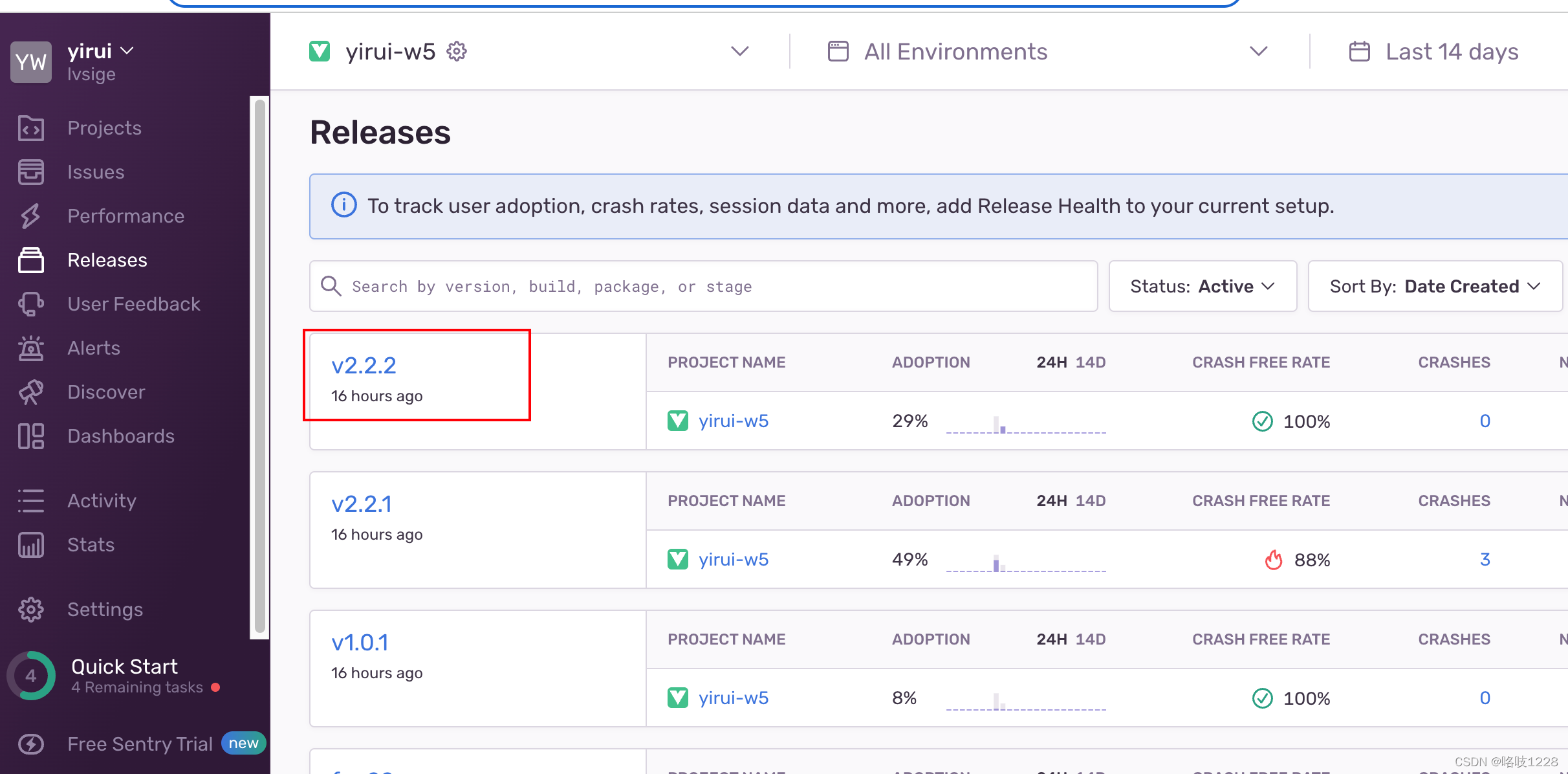Image resolution: width=1568 pixels, height=774 pixels.
Task: Open the Sort By Date Created dropdown
Action: (x=1435, y=286)
